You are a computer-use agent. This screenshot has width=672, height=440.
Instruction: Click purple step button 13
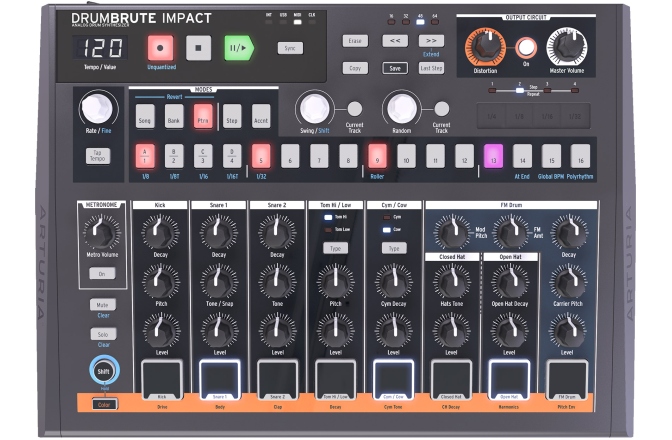(x=493, y=156)
